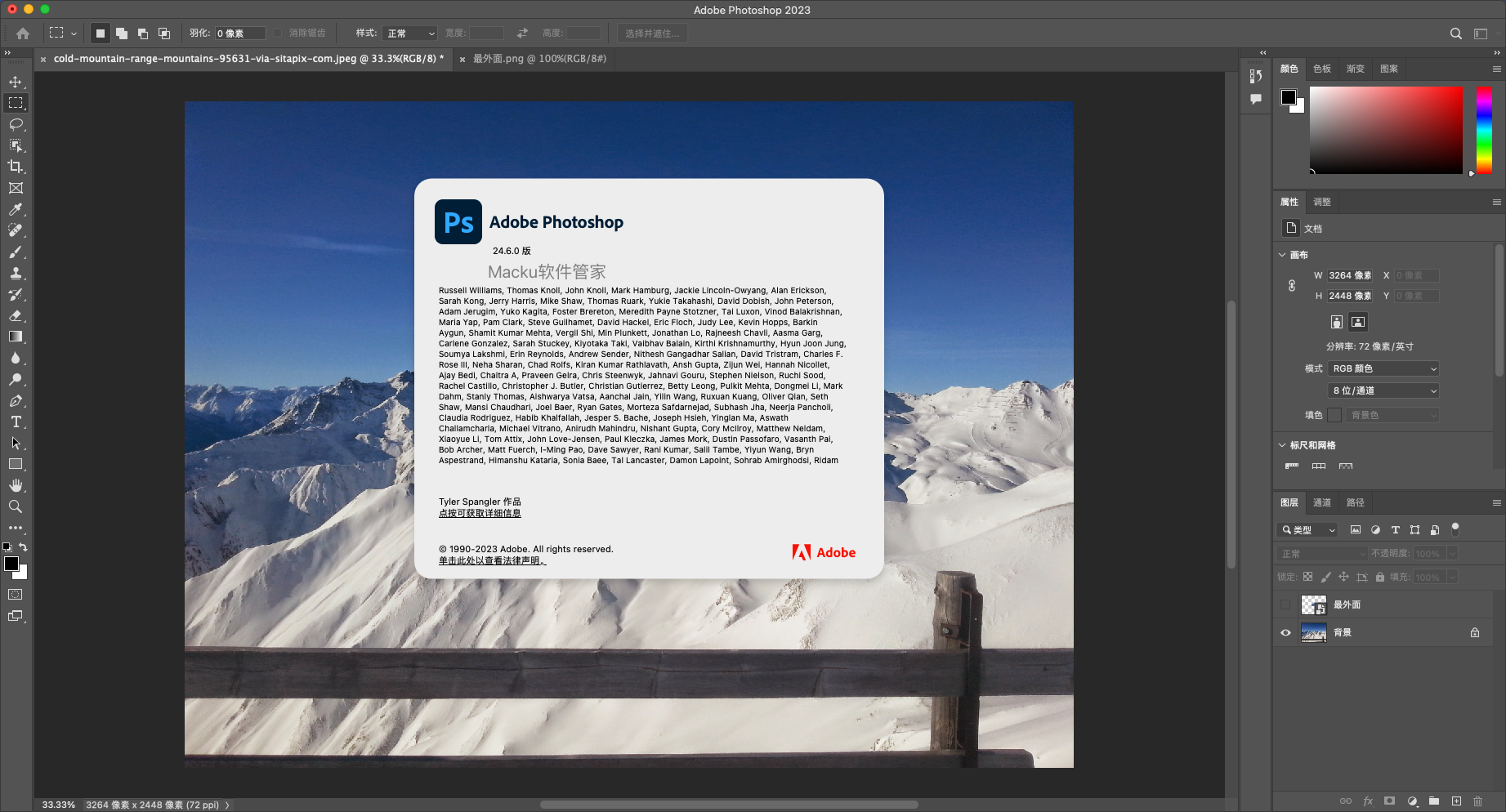Select the Spot Healing Brush tool
This screenshot has width=1506, height=812.
tap(16, 230)
